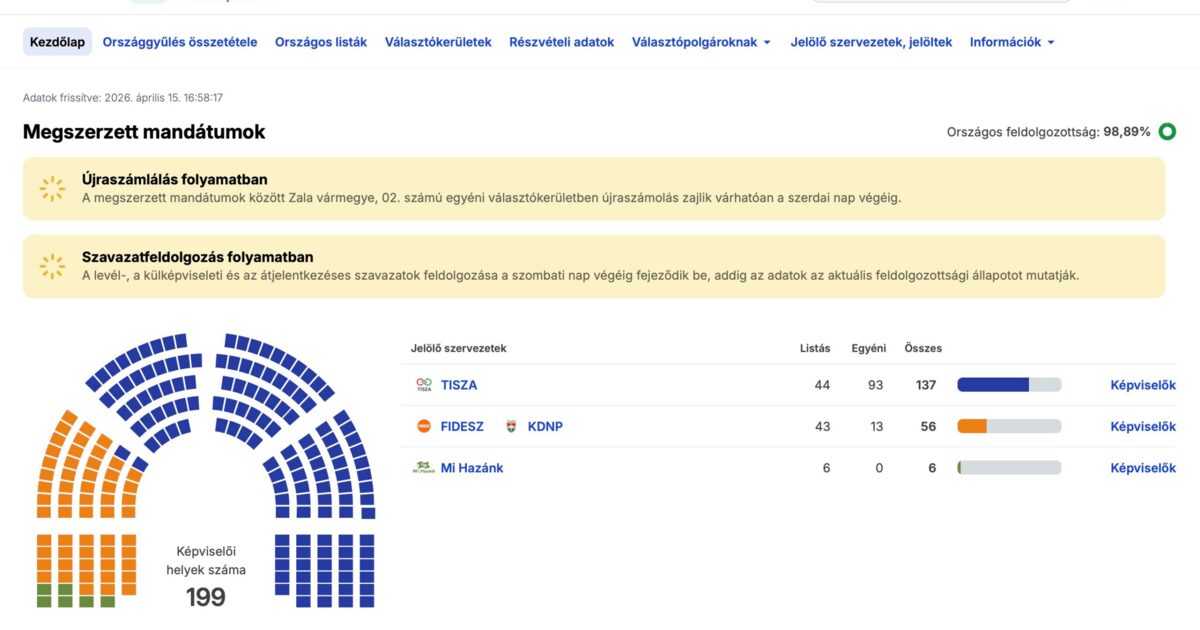View TISZA's Képviselők link
This screenshot has height=630, width=1200.
[1143, 385]
